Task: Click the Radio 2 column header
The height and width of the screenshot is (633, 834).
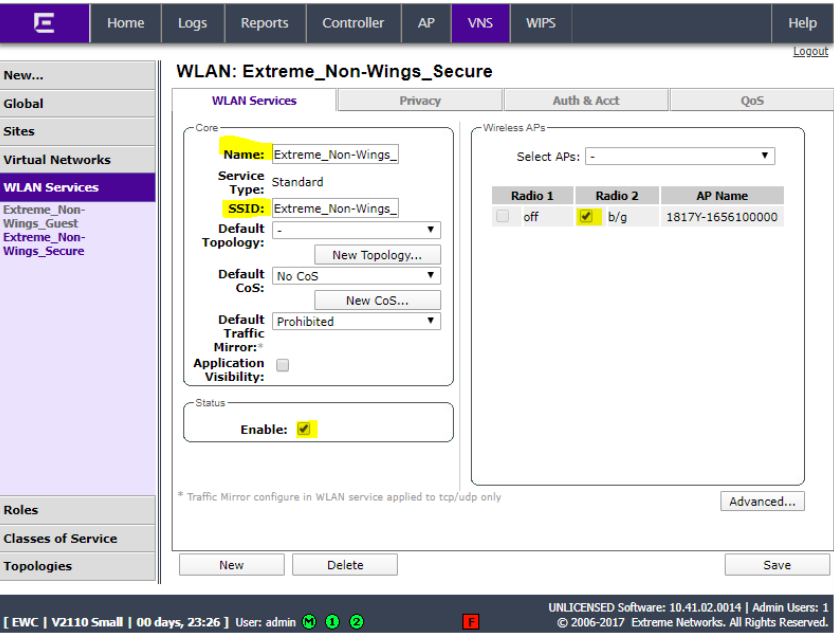Action: coord(617,196)
